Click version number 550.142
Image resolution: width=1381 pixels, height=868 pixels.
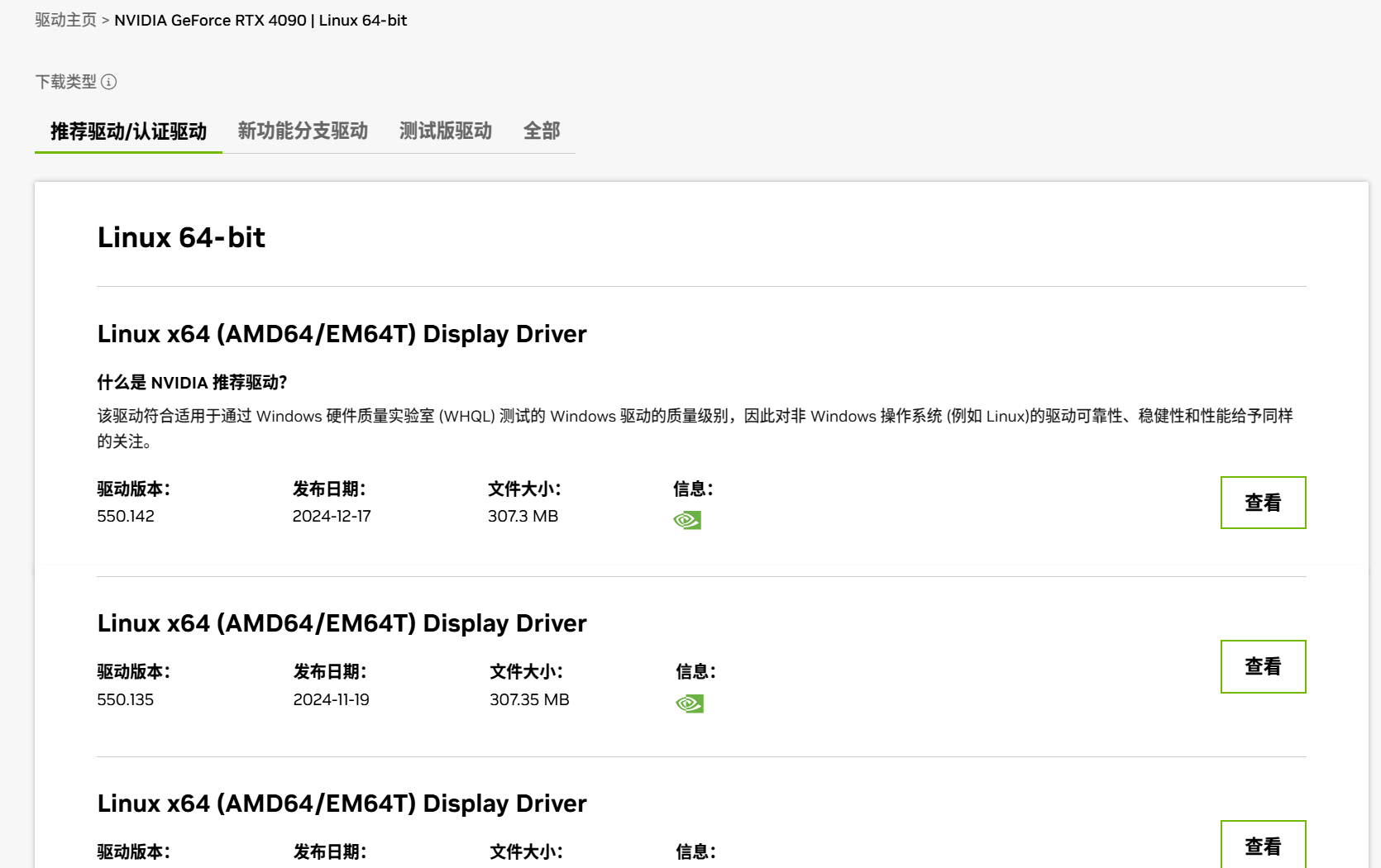tap(126, 516)
